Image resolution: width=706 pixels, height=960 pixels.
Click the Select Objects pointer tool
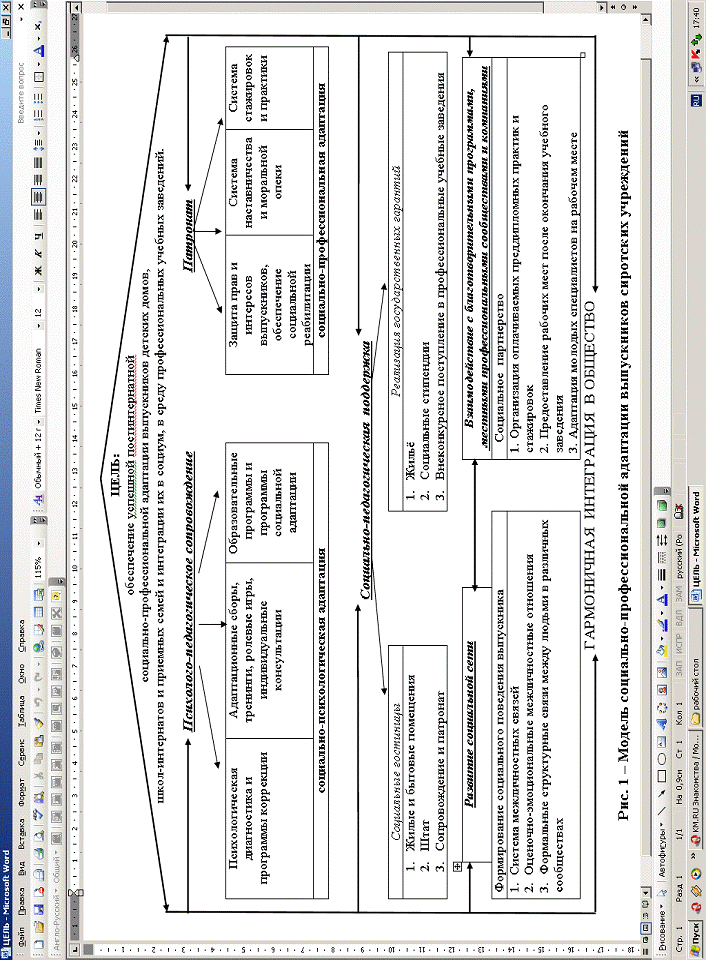point(662,892)
